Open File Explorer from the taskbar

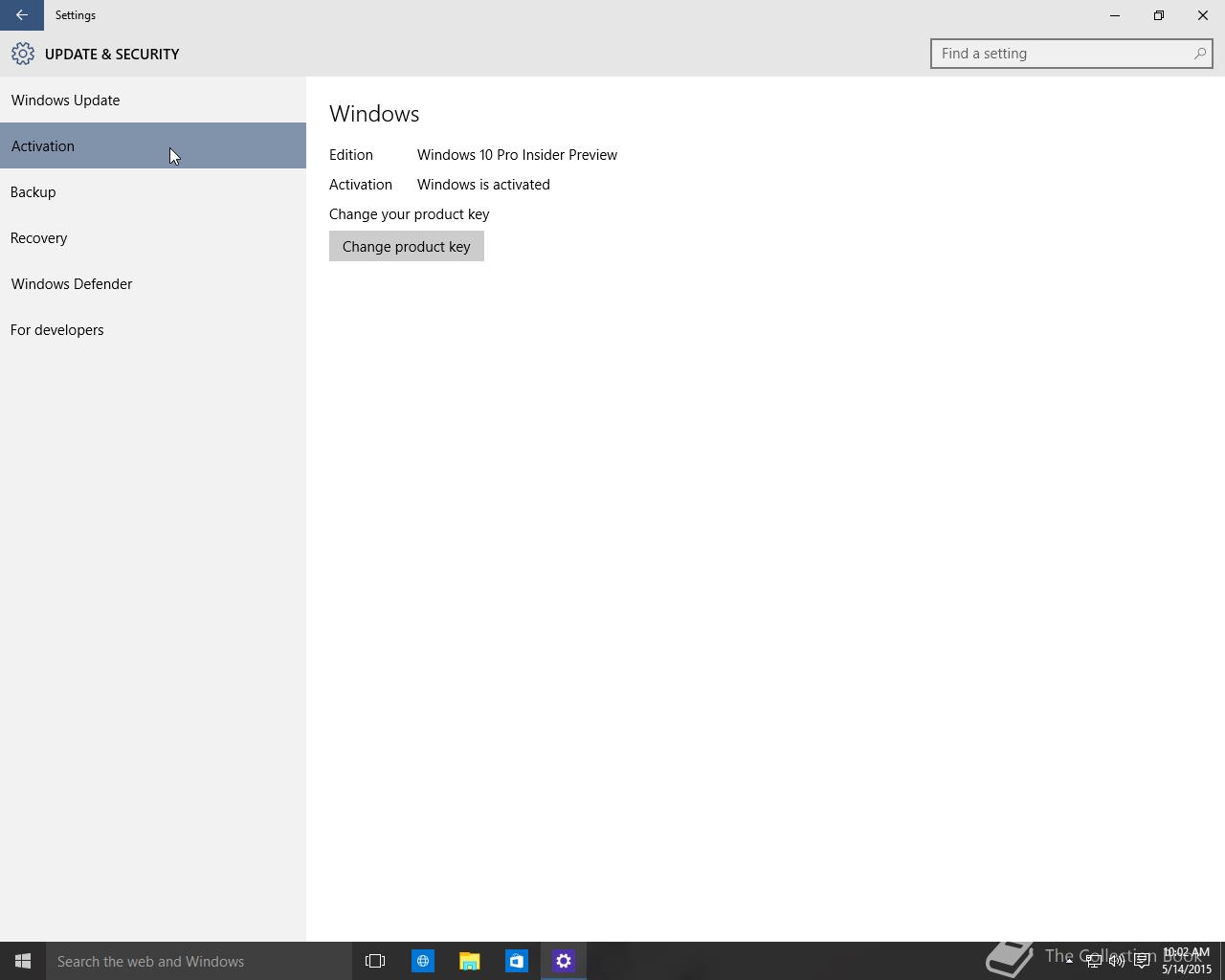click(x=469, y=961)
